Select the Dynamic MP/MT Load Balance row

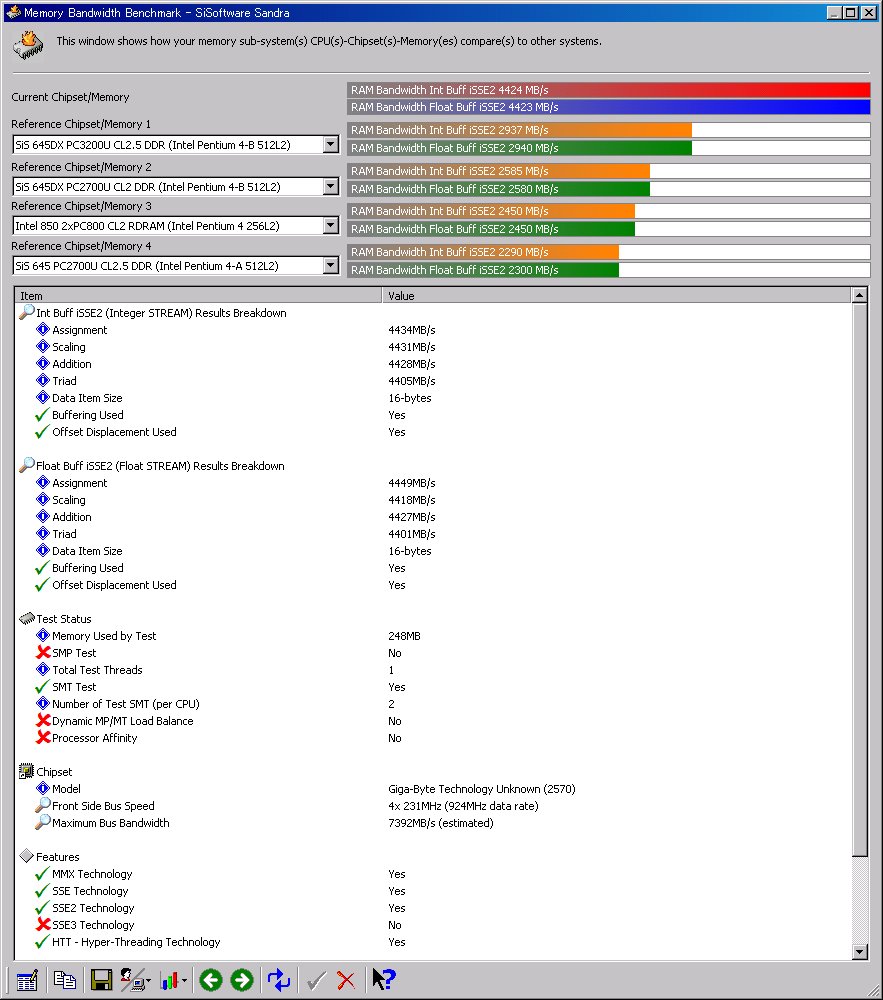(433, 721)
